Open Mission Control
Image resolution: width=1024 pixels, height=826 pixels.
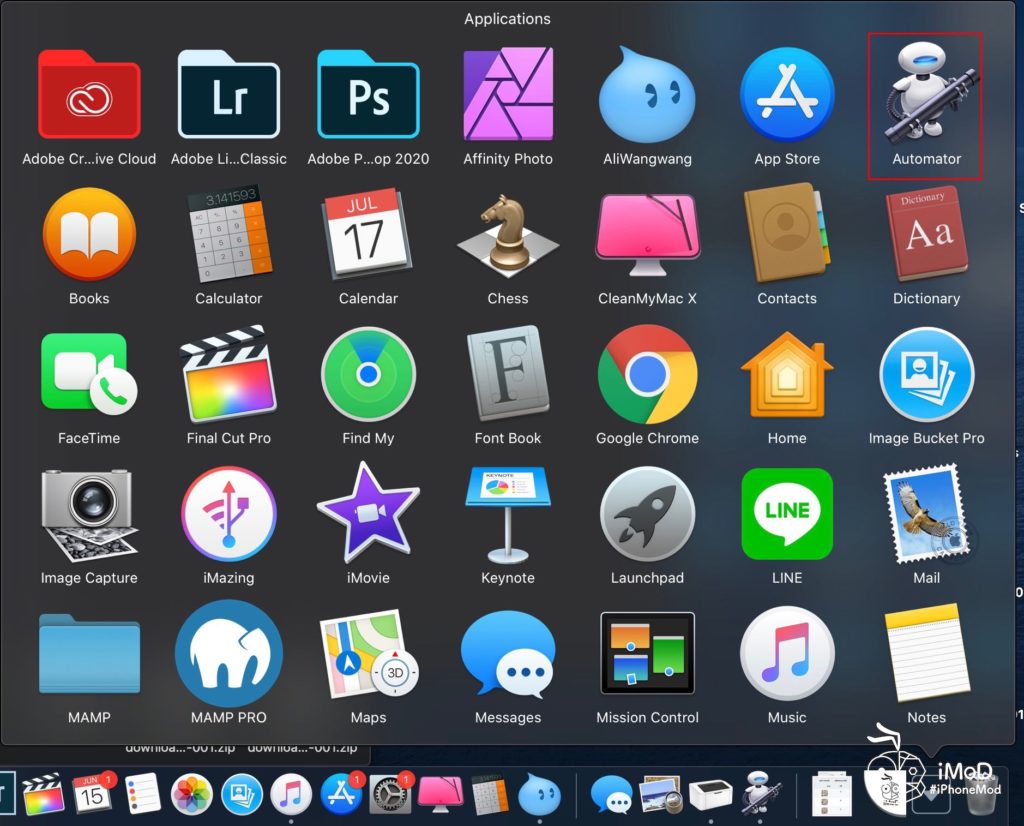point(647,654)
